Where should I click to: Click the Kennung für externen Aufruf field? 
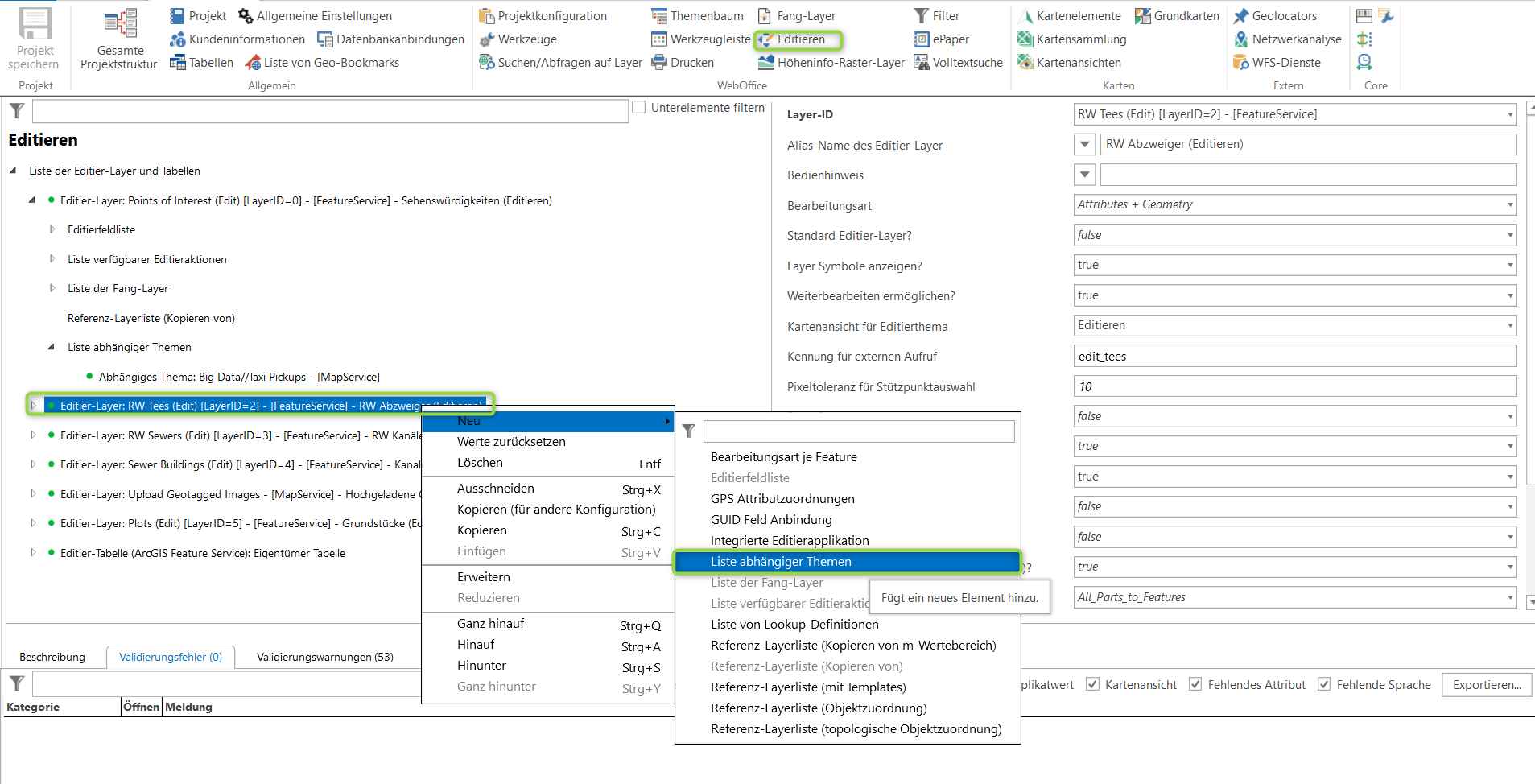point(1295,356)
